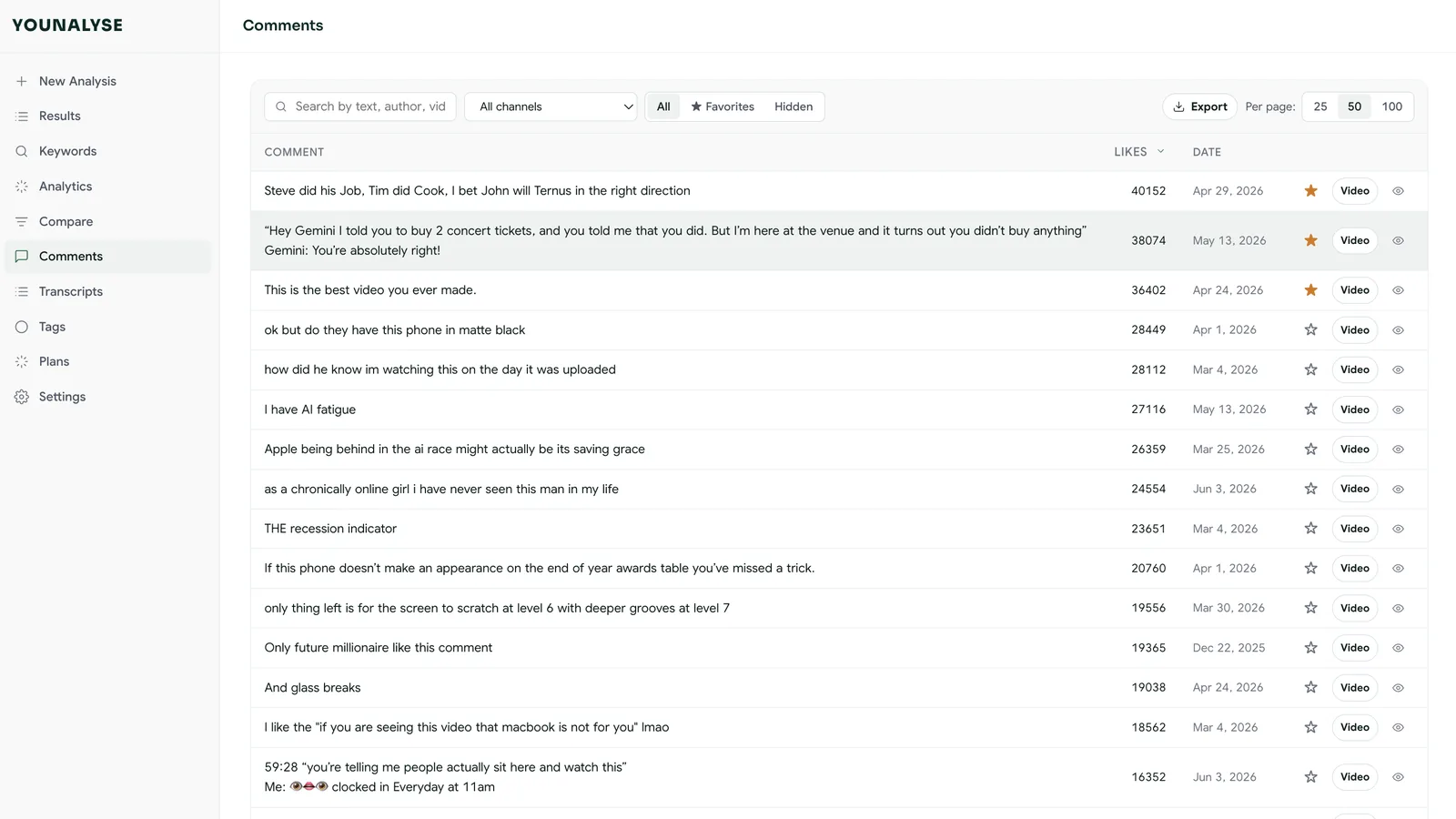Click the plus icon for New Analysis
Image resolution: width=1456 pixels, height=819 pixels.
(x=22, y=81)
